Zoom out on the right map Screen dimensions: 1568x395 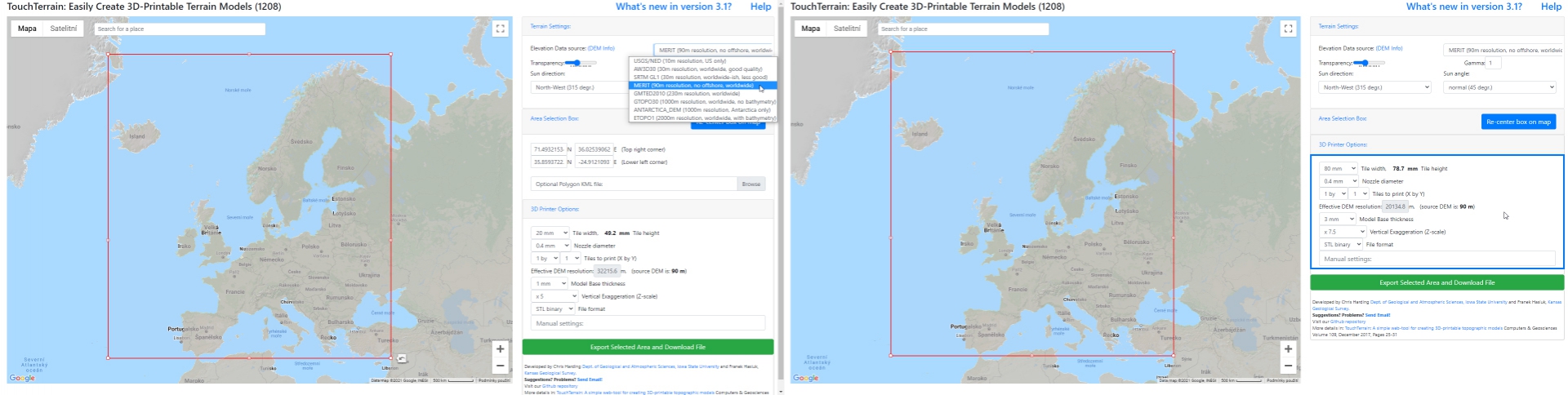pyautogui.click(x=1288, y=366)
